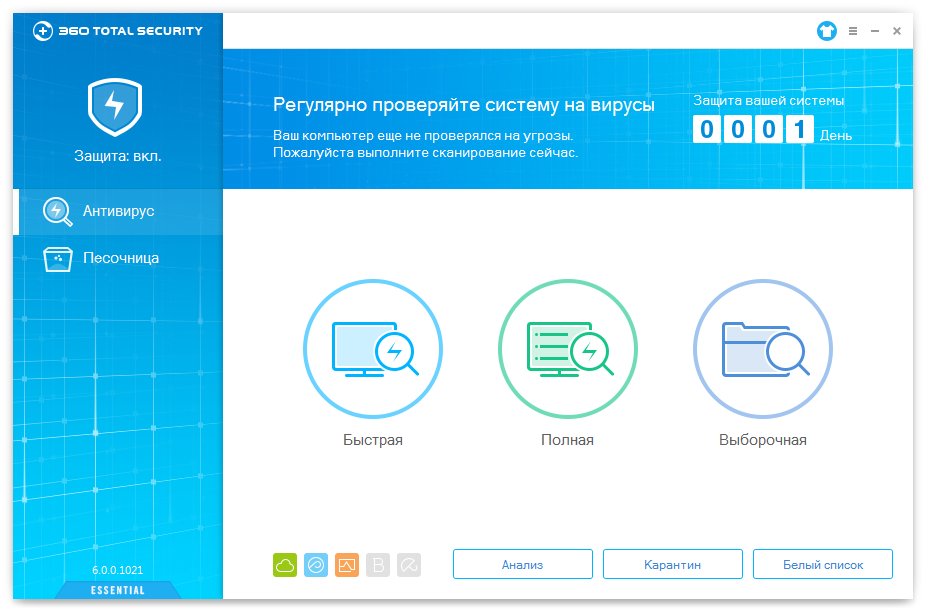This screenshot has height=613, width=931.
Task: Enable the gray Avira engine icon
Action: pos(409,565)
